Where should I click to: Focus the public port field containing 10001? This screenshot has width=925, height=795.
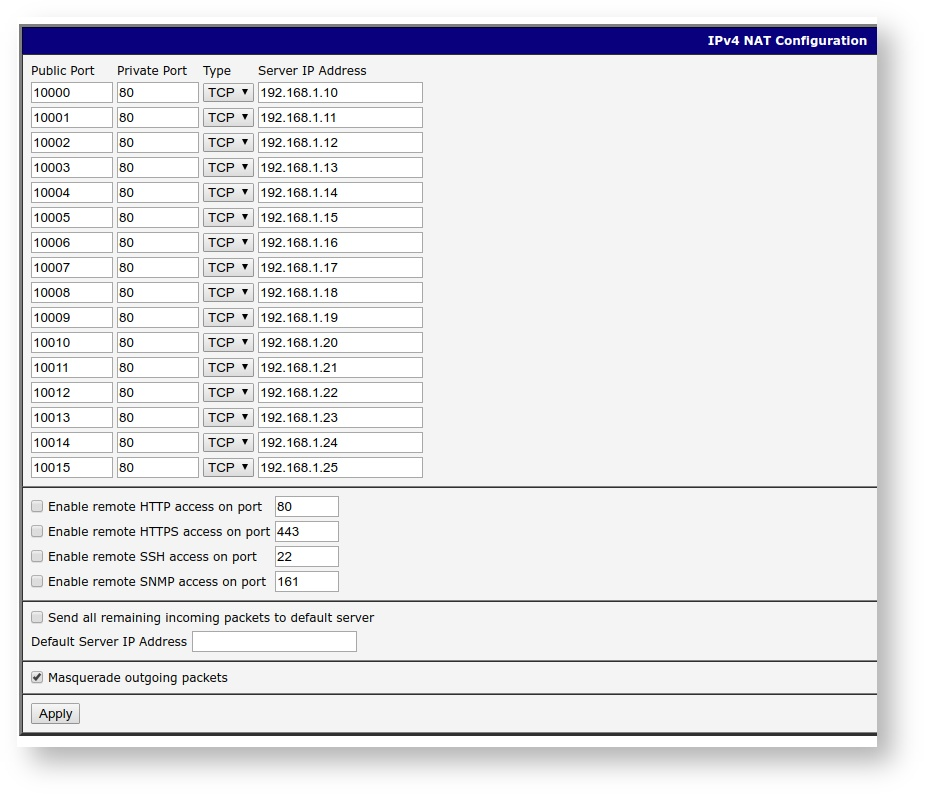[x=71, y=118]
